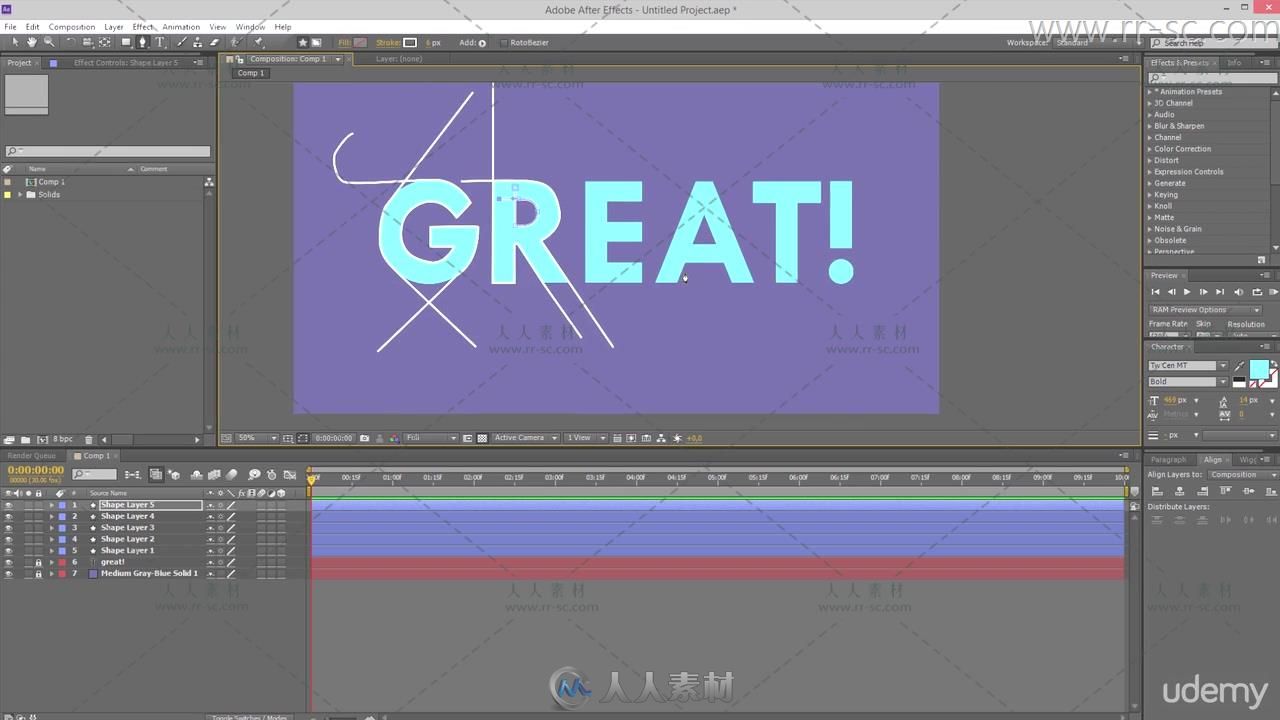Unlock Medium Gray-Blue Solid 1 layer

click(39, 574)
